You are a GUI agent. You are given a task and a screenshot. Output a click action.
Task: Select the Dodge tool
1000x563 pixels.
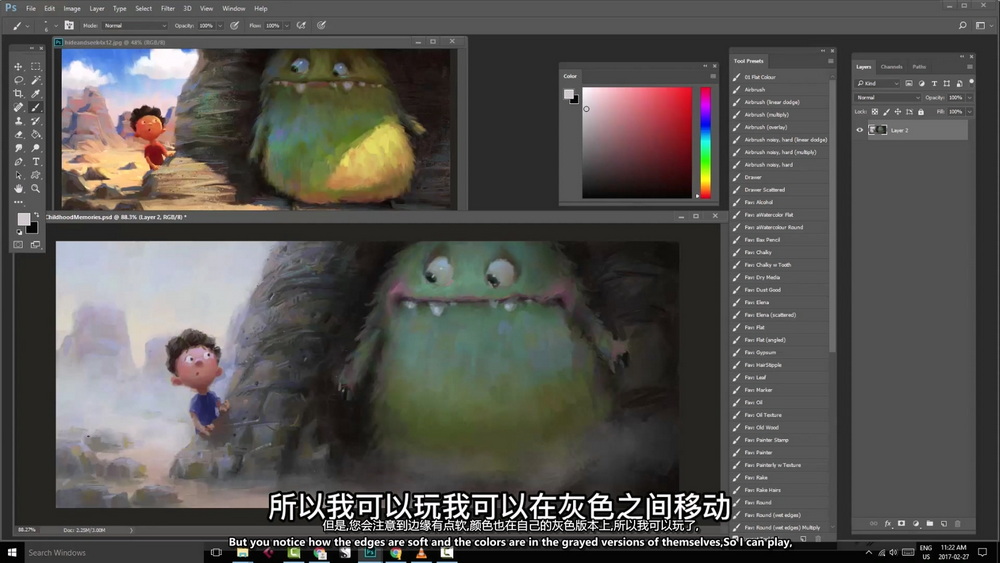tap(36, 148)
